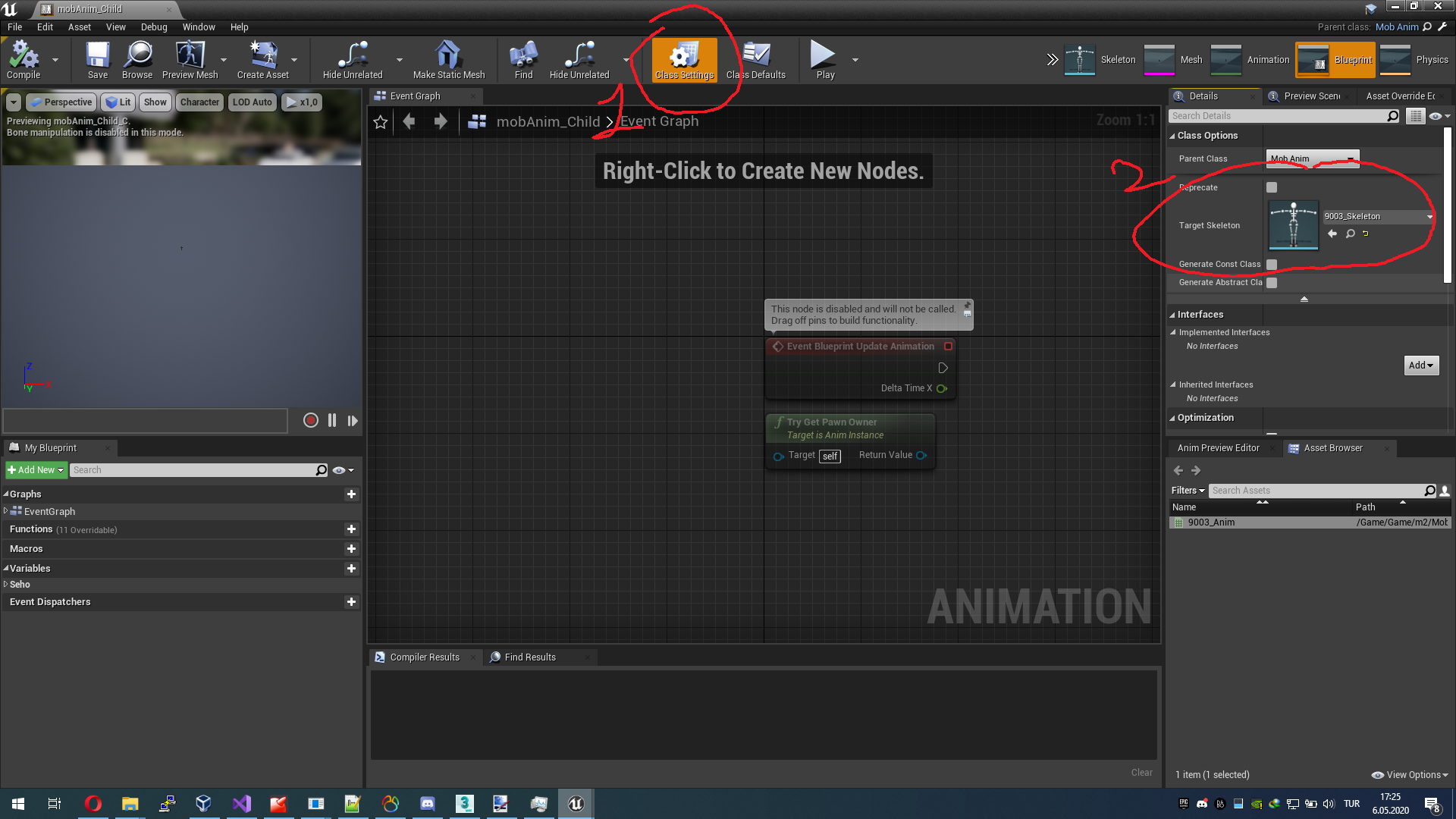Select 9003_Anim asset row
The width and height of the screenshot is (1456, 819).
point(1310,522)
